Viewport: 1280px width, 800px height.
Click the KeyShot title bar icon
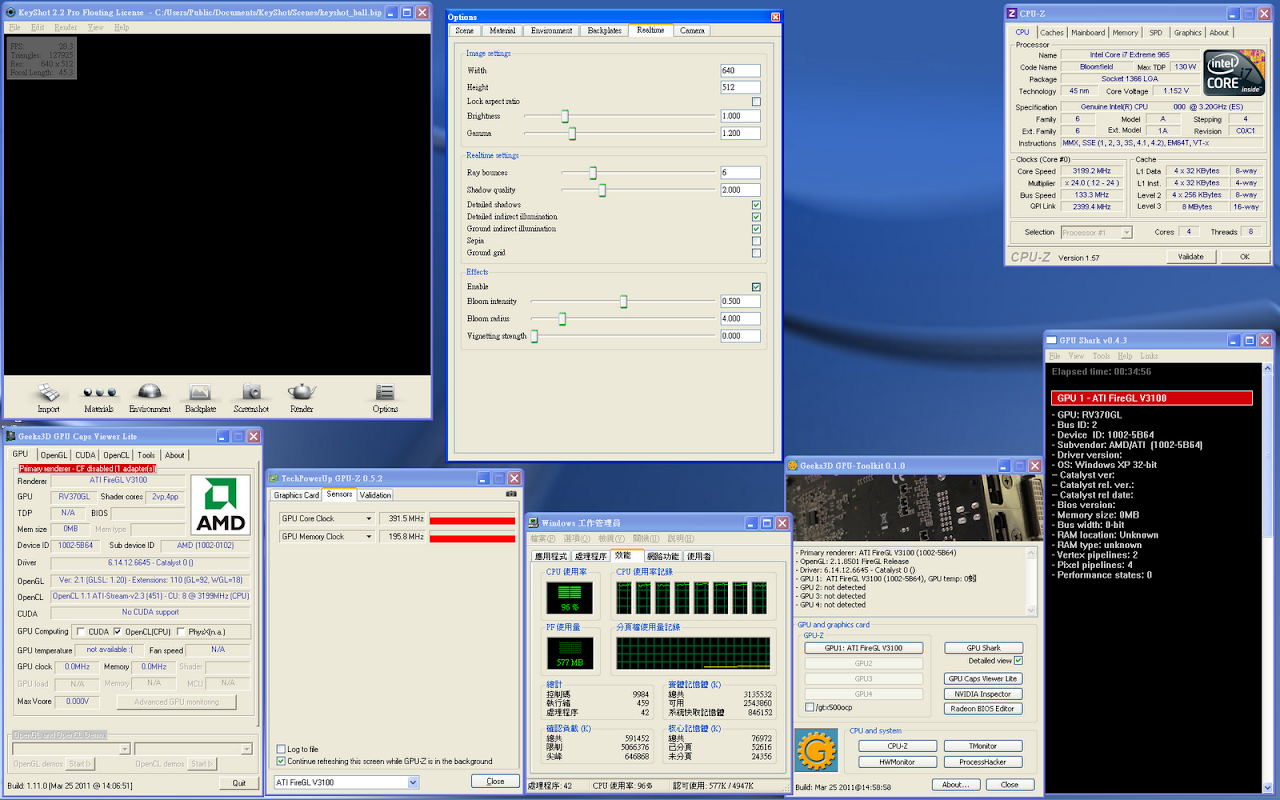tap(11, 12)
